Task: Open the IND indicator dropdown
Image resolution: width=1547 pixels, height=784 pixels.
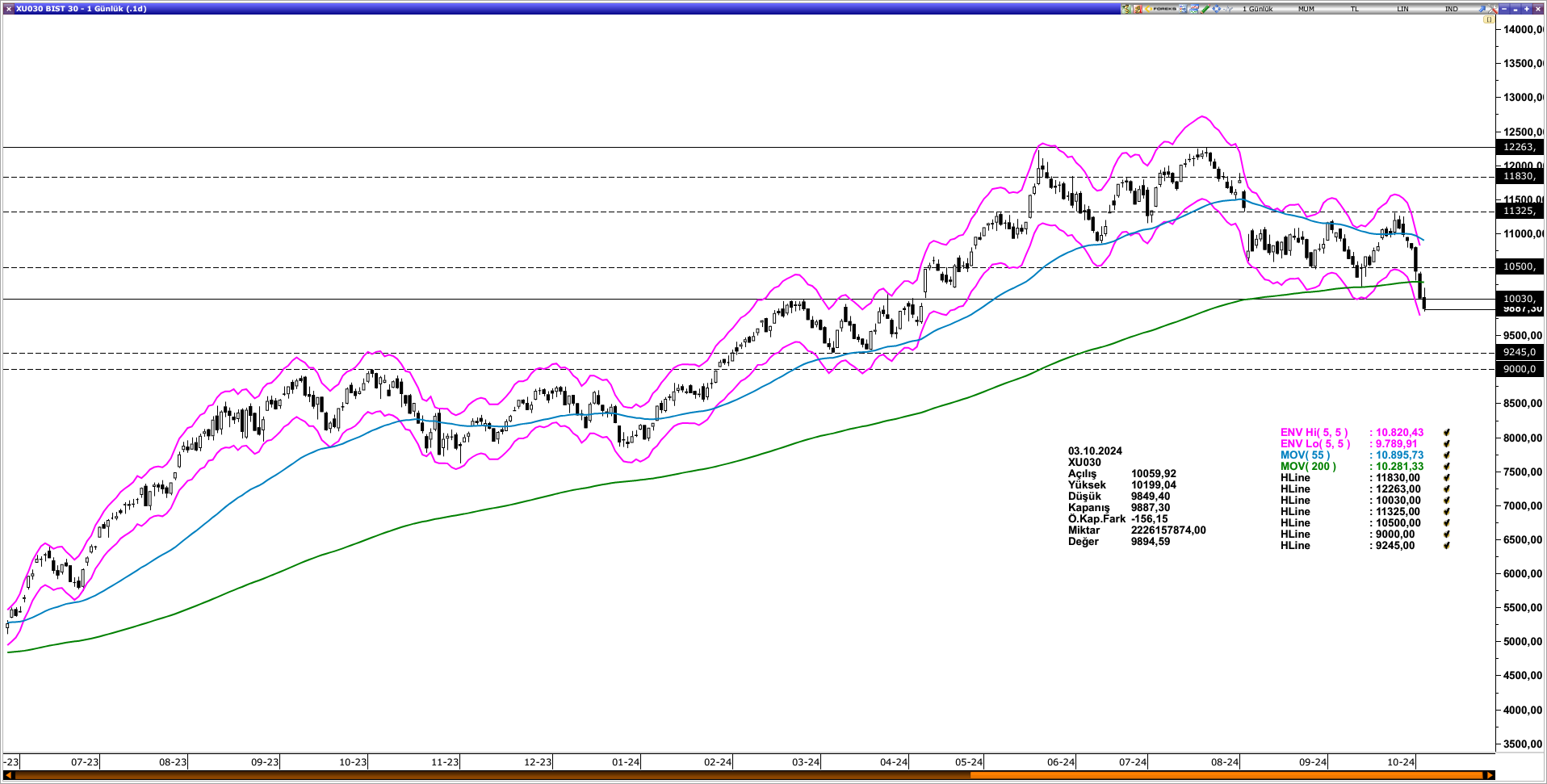Action: coord(1452,9)
